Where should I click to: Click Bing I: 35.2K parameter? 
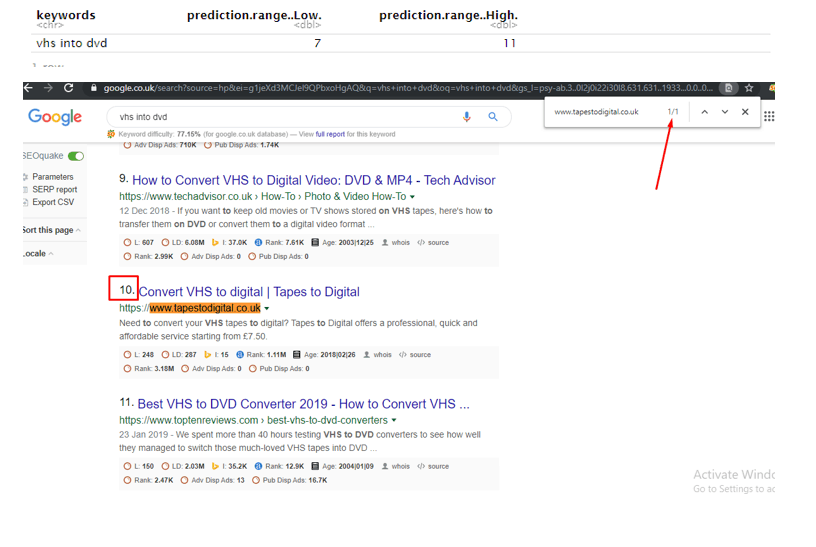pos(229,466)
